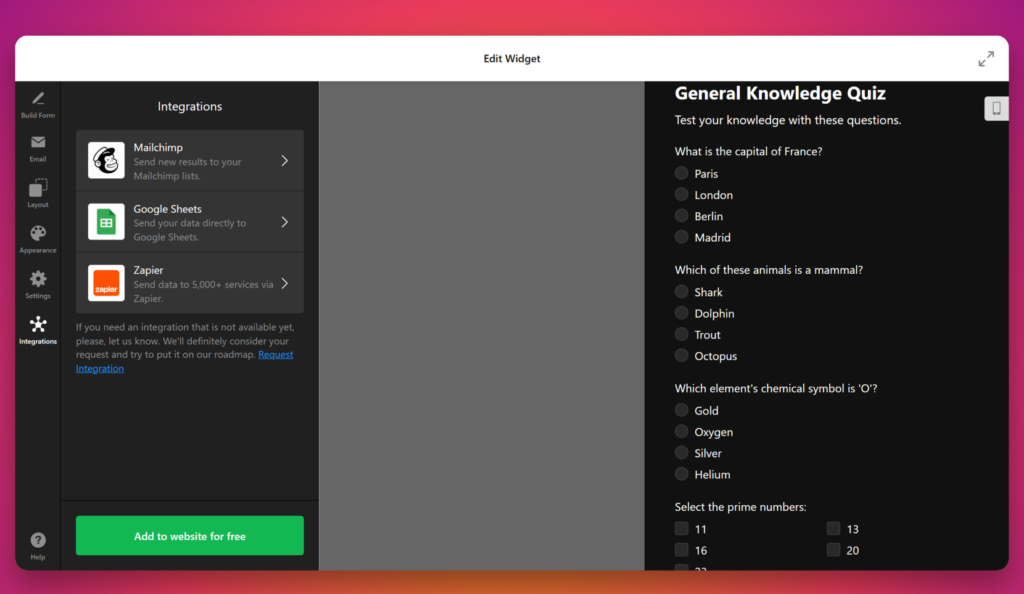Click Add to website for free
Image resolution: width=1024 pixels, height=594 pixels.
click(189, 536)
